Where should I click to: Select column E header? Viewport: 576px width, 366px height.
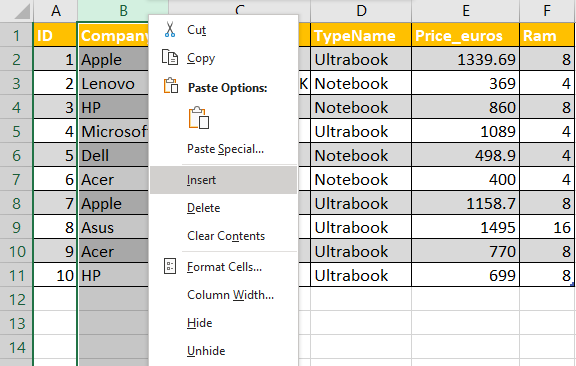466,11
